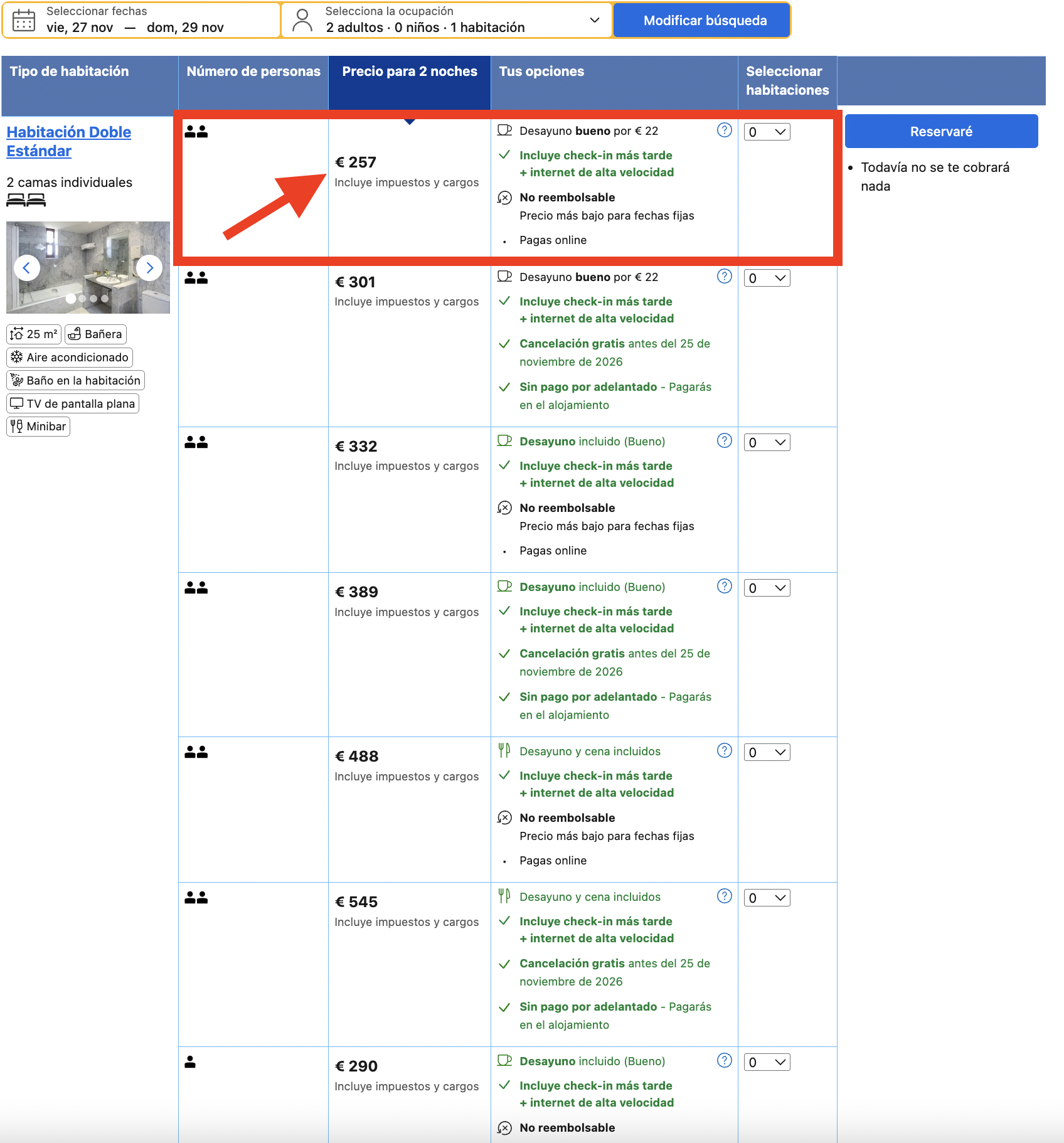Select the 'Precio para 2 noches' column header
Viewport: 1064px width, 1143px height.
(x=410, y=82)
